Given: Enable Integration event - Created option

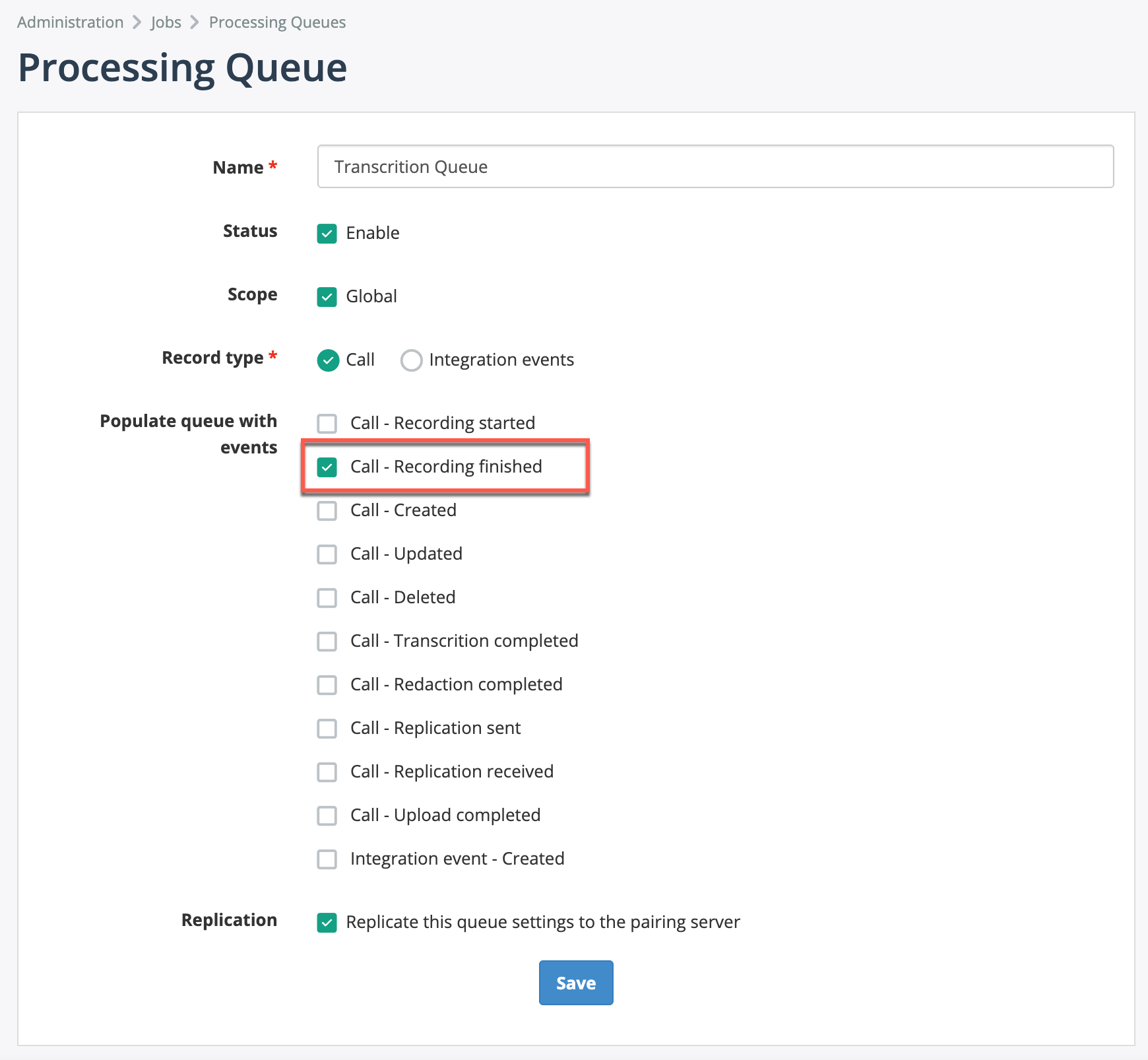Looking at the screenshot, I should [327, 859].
